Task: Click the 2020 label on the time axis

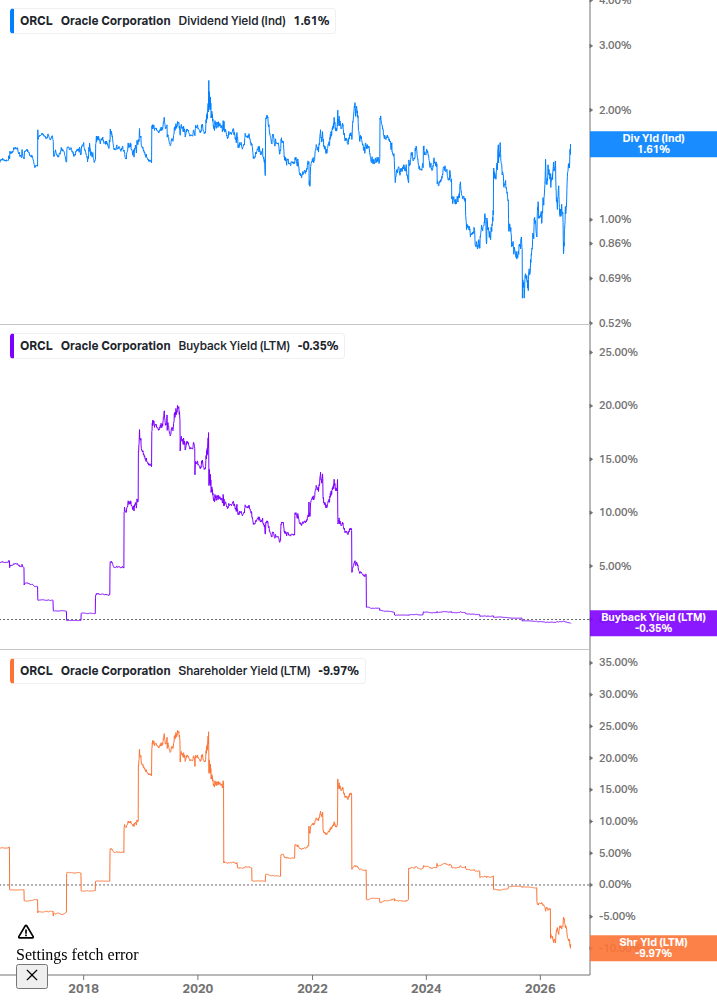Action: coord(198,988)
